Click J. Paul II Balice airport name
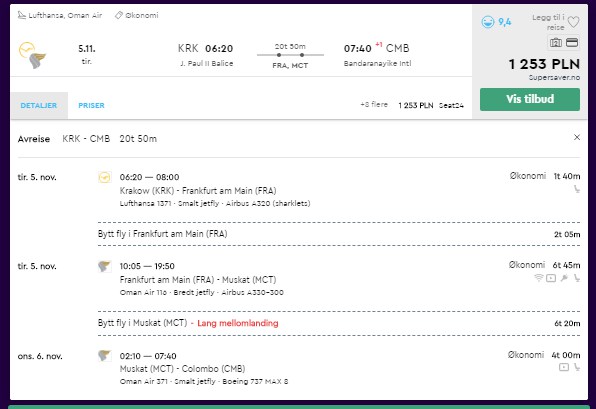Screen dimensions: 596x409 (x=207, y=63)
